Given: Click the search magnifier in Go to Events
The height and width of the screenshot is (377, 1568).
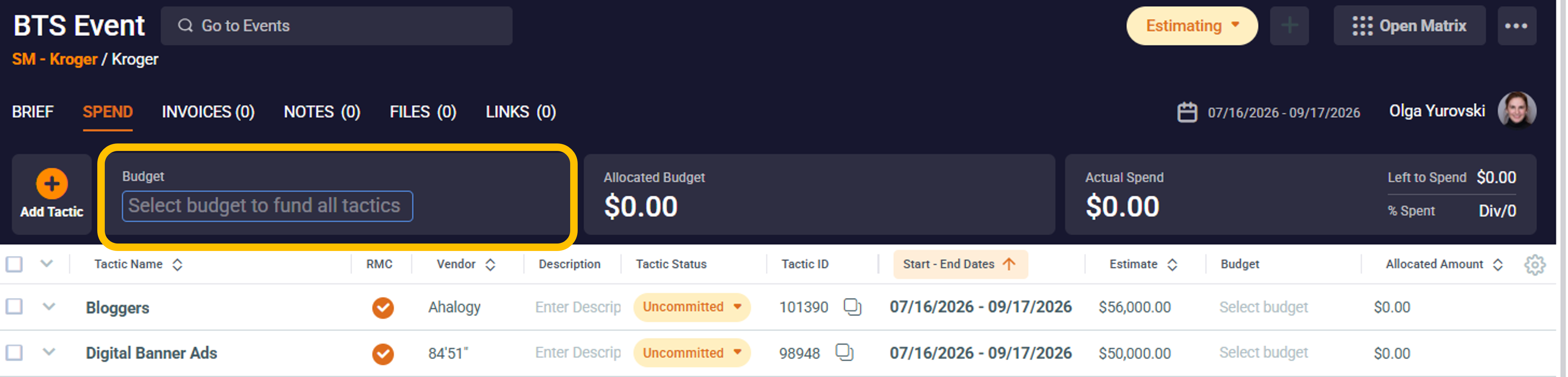Looking at the screenshot, I should click(186, 26).
